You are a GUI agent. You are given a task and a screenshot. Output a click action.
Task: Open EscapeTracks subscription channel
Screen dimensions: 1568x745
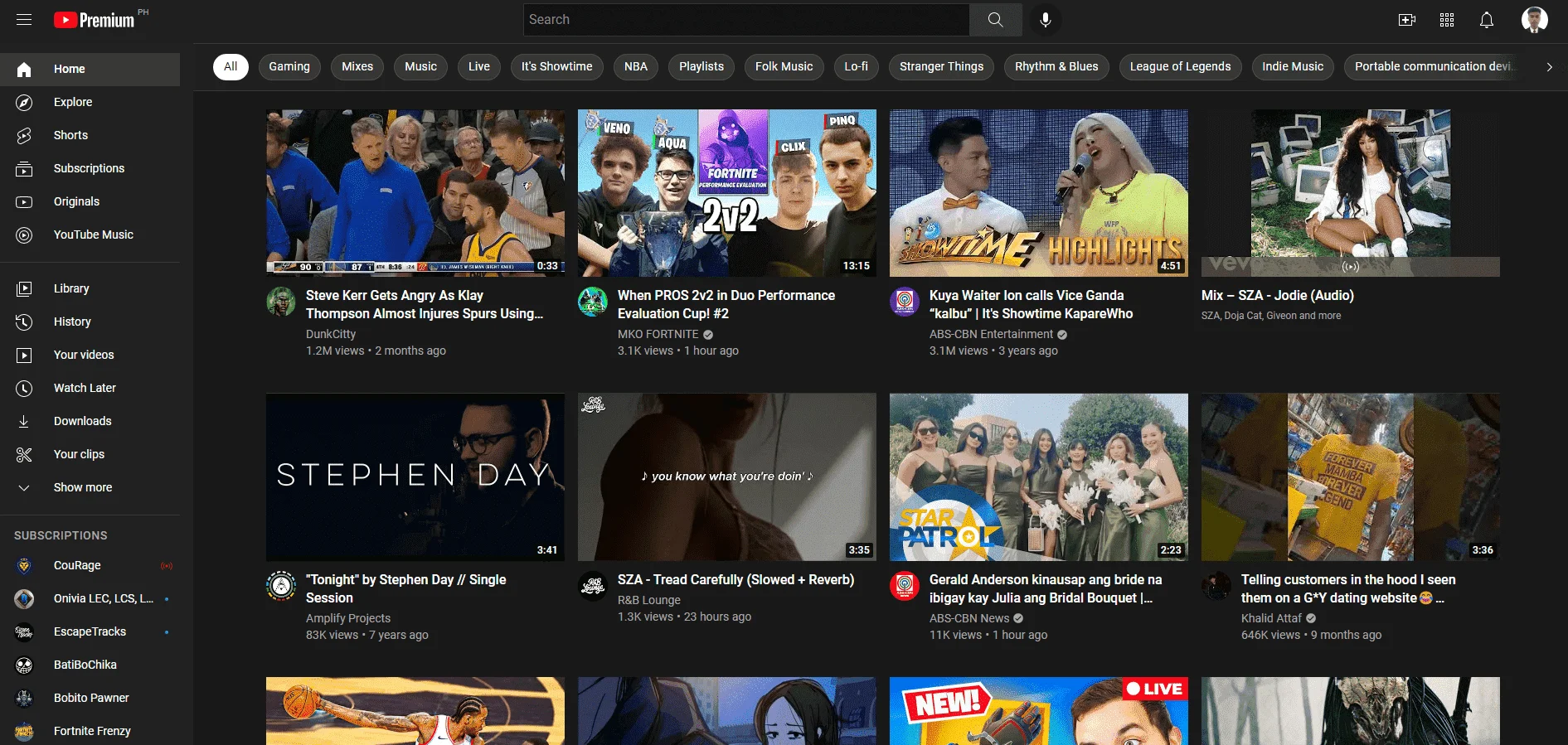(x=90, y=632)
